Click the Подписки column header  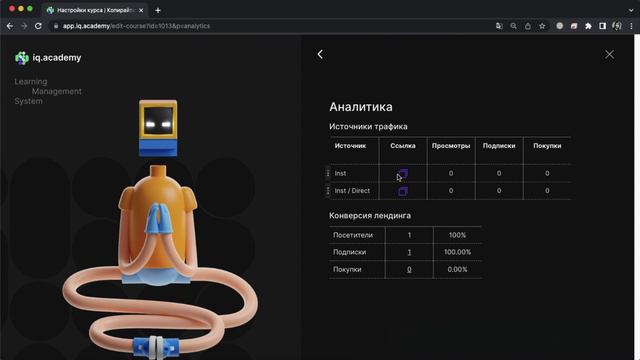coord(499,146)
